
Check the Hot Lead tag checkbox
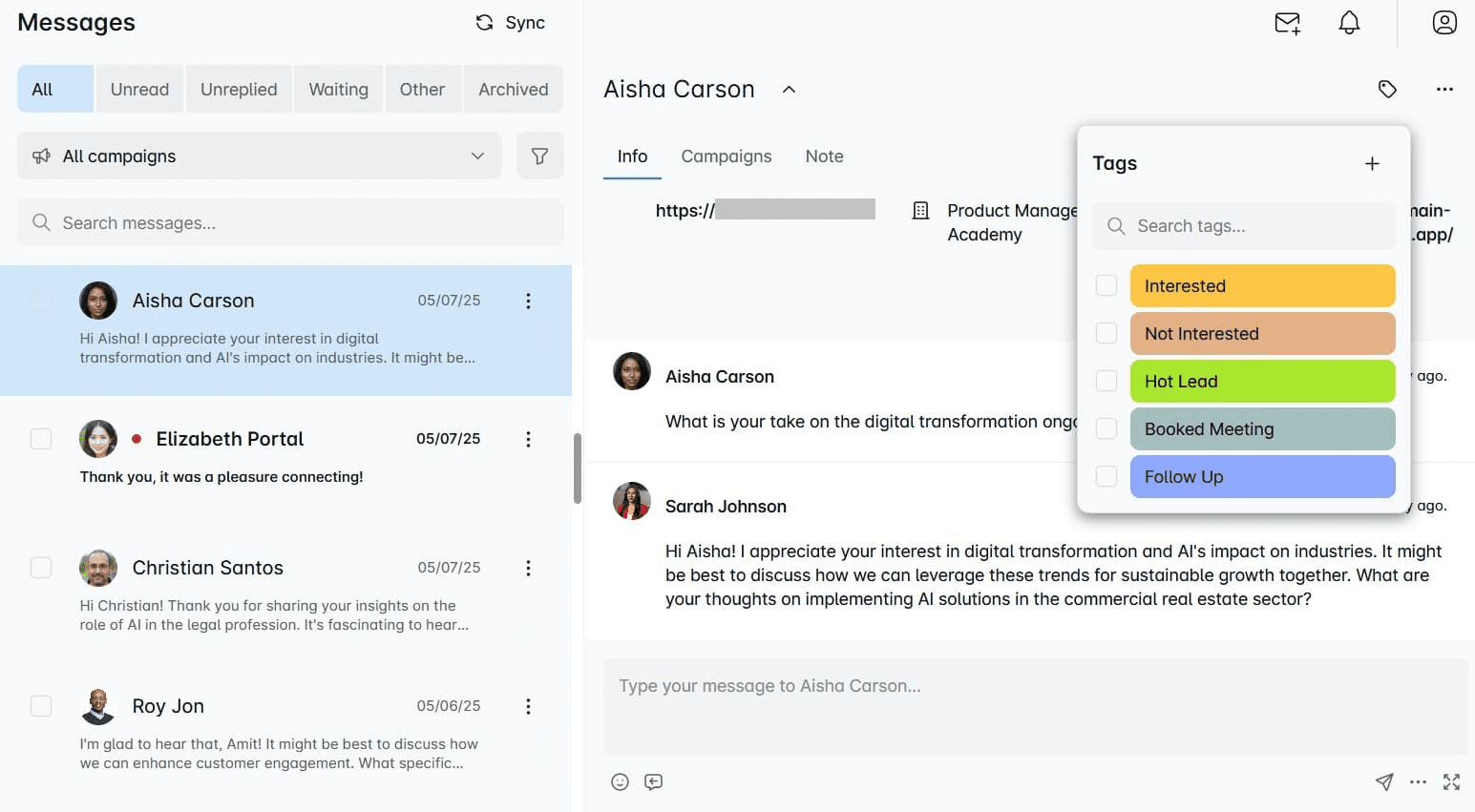[x=1106, y=381]
